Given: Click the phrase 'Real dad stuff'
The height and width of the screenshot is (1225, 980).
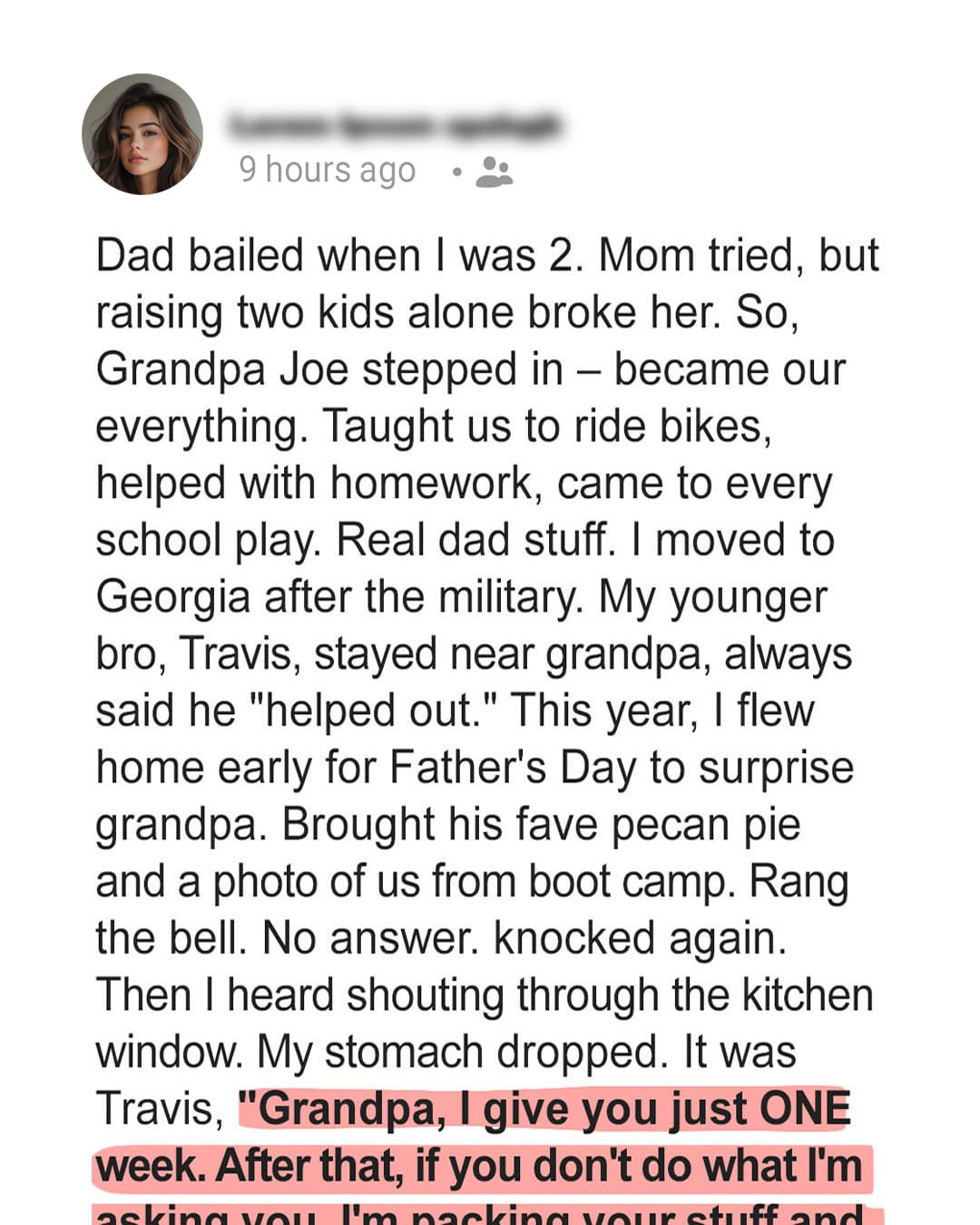Looking at the screenshot, I should pyautogui.click(x=476, y=541).
